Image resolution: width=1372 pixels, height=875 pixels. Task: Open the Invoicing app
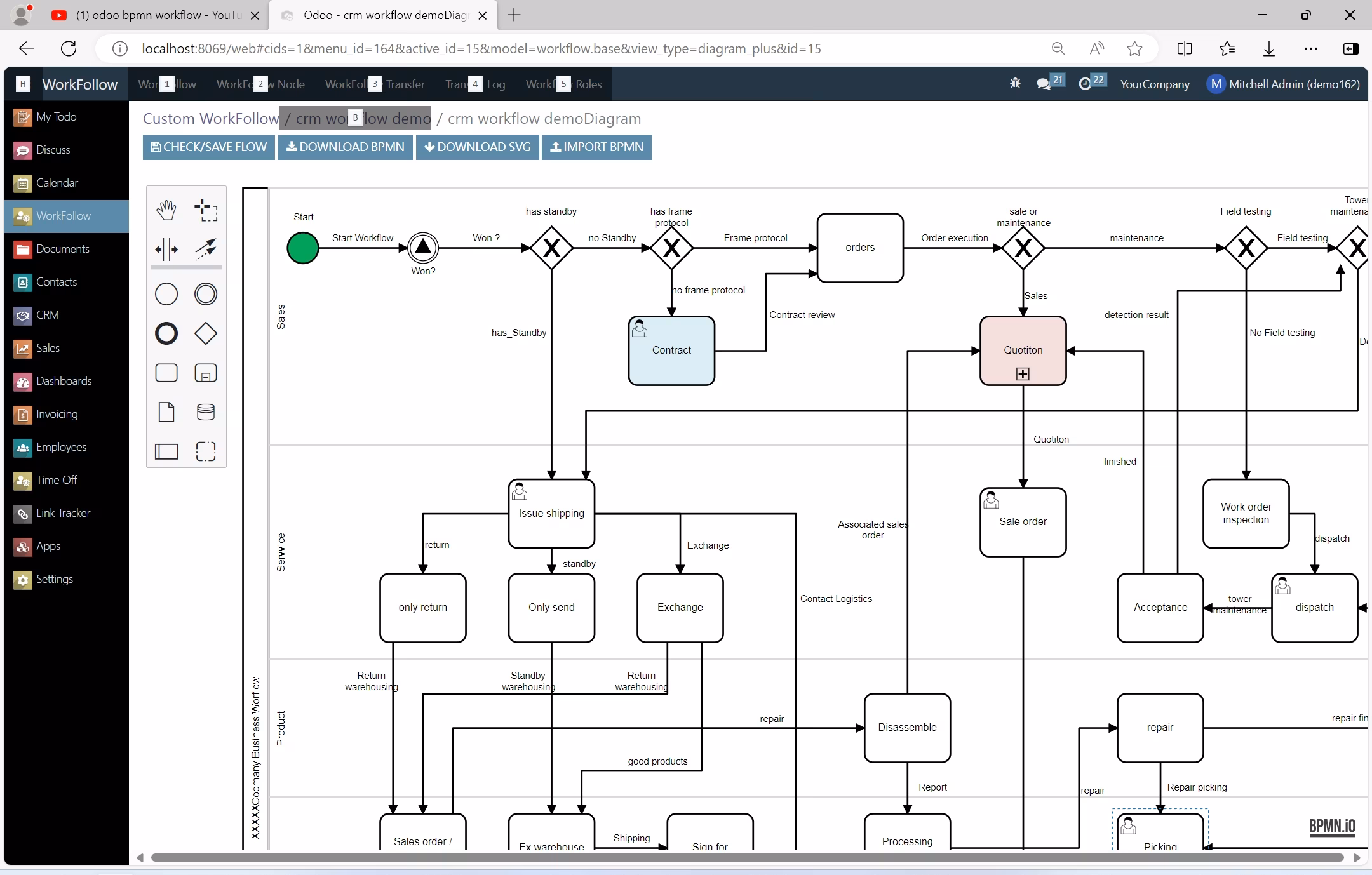(66, 414)
